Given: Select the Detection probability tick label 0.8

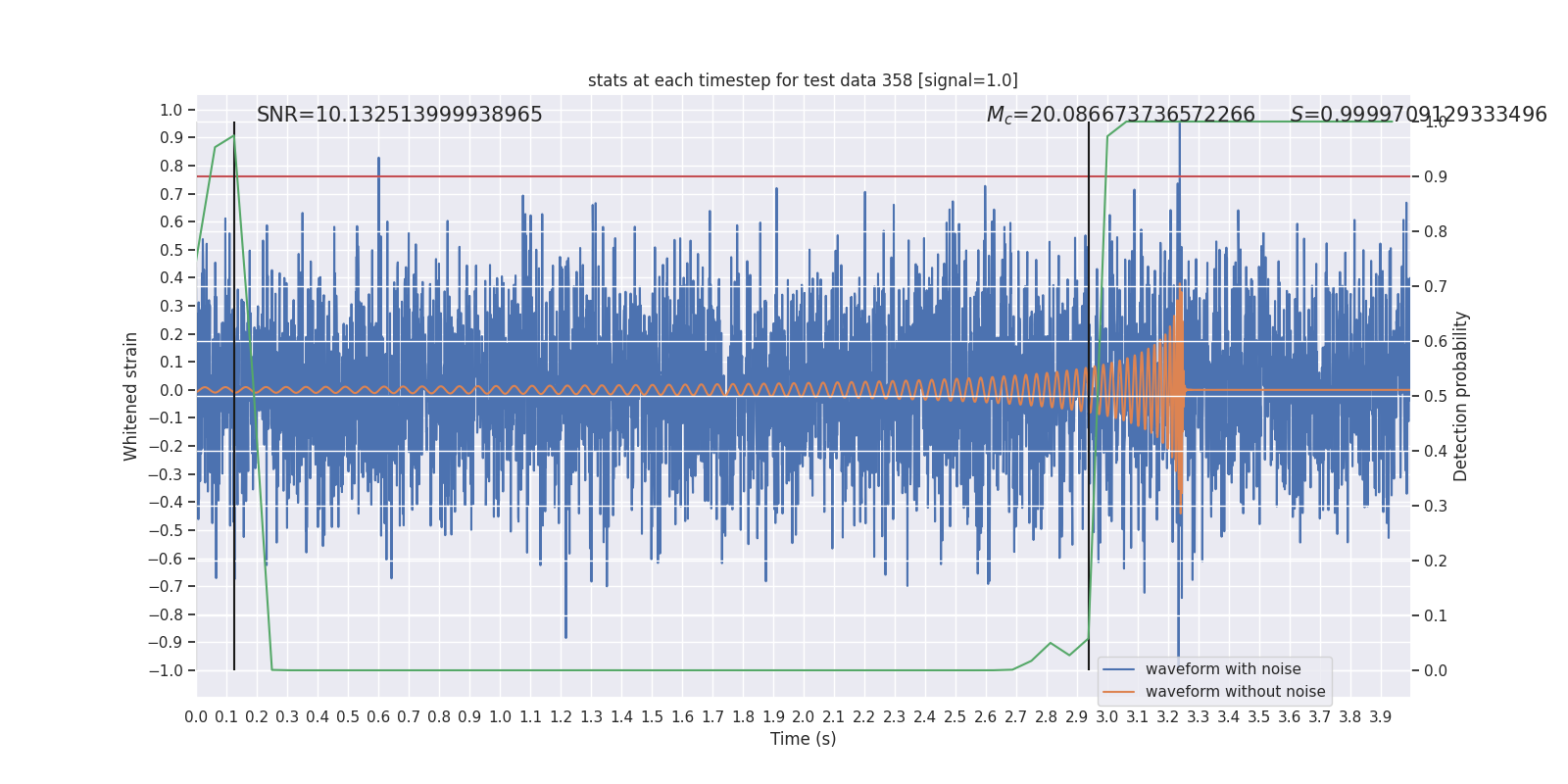Looking at the screenshot, I should tap(1436, 231).
